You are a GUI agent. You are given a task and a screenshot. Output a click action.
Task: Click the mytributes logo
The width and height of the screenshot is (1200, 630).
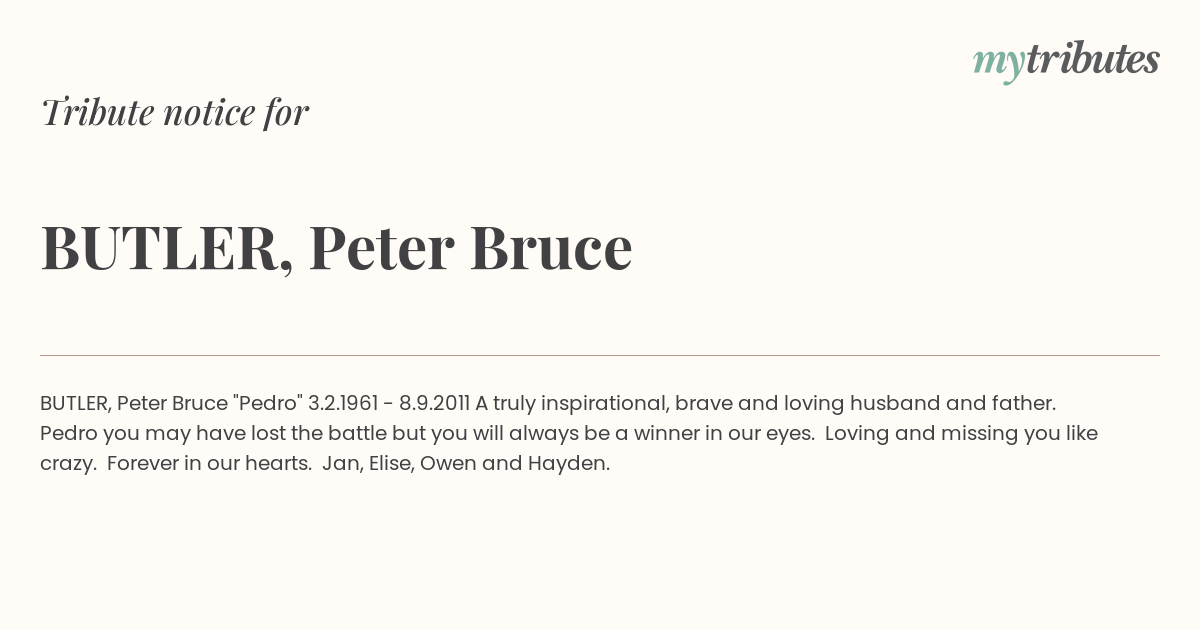click(x=1066, y=61)
